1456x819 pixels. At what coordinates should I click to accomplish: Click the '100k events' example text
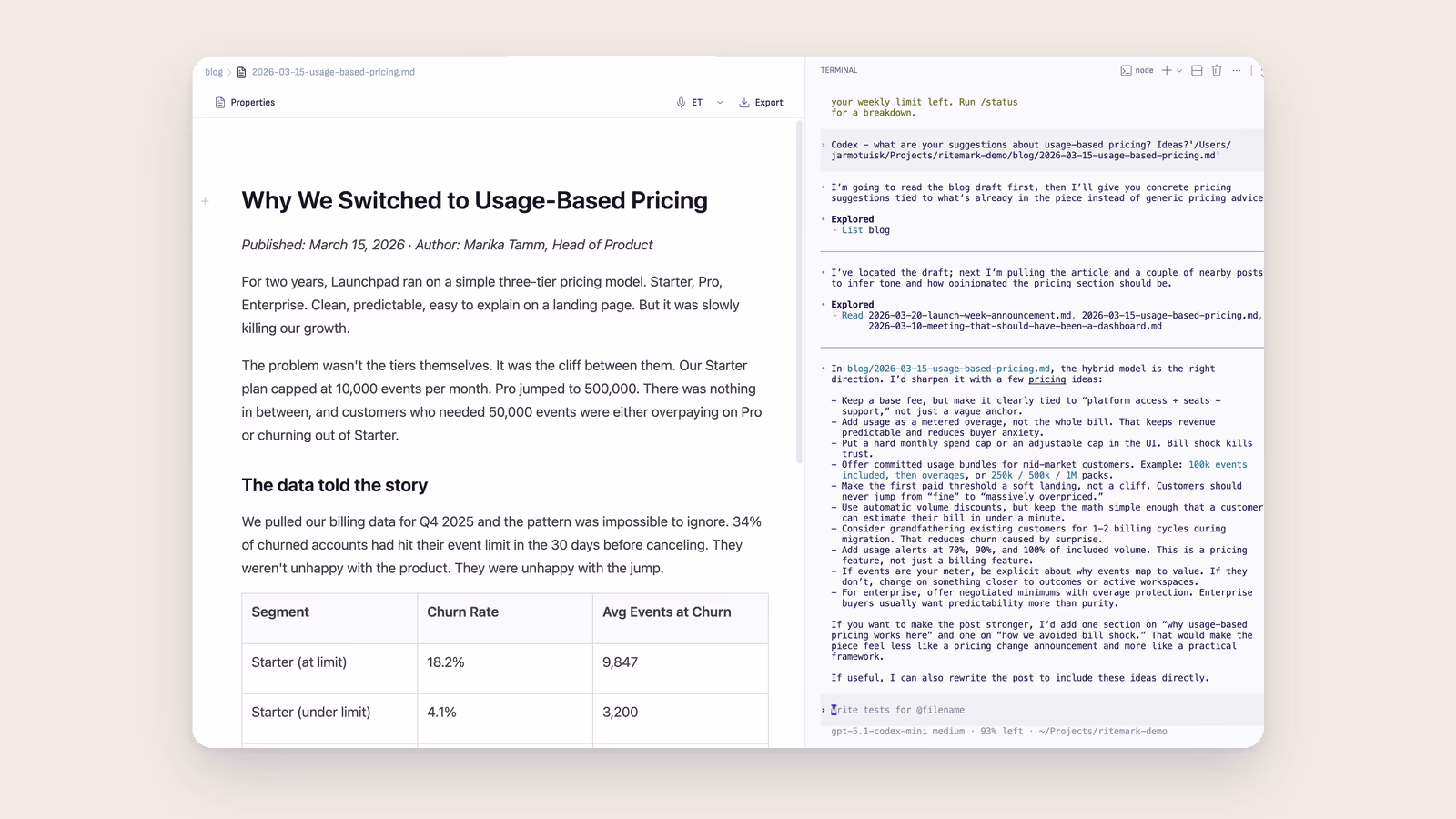(1218, 465)
